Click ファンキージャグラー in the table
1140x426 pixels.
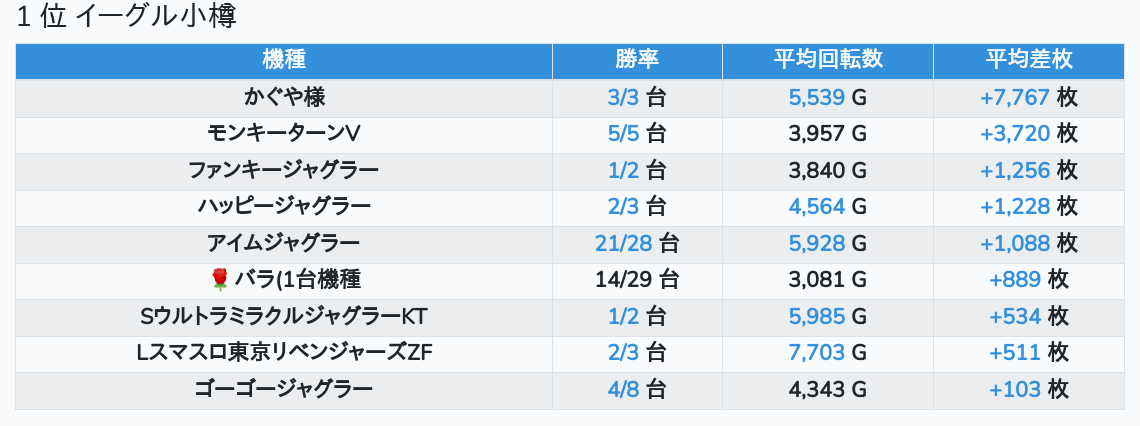click(284, 170)
